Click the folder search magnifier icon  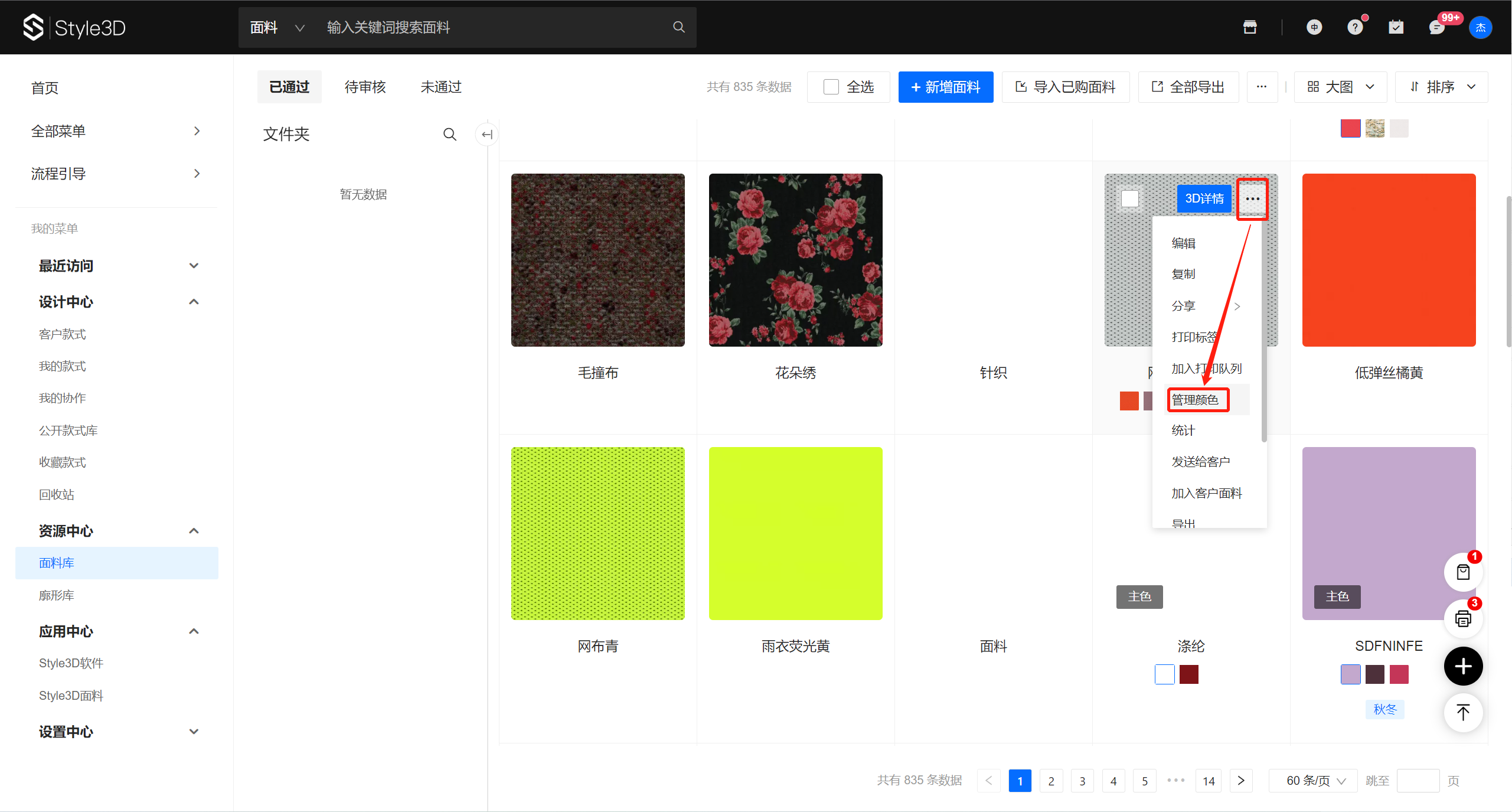pyautogui.click(x=449, y=135)
